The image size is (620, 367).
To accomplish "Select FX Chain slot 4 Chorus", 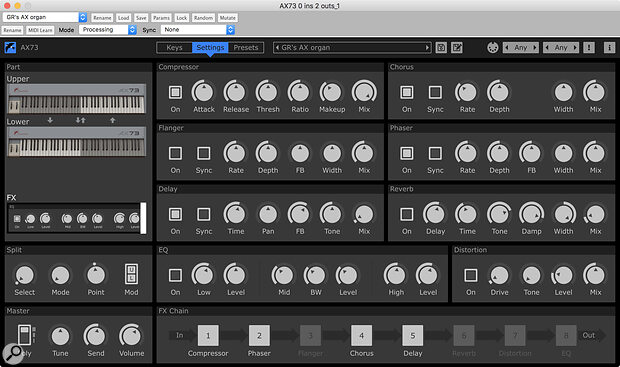I will click(x=361, y=335).
